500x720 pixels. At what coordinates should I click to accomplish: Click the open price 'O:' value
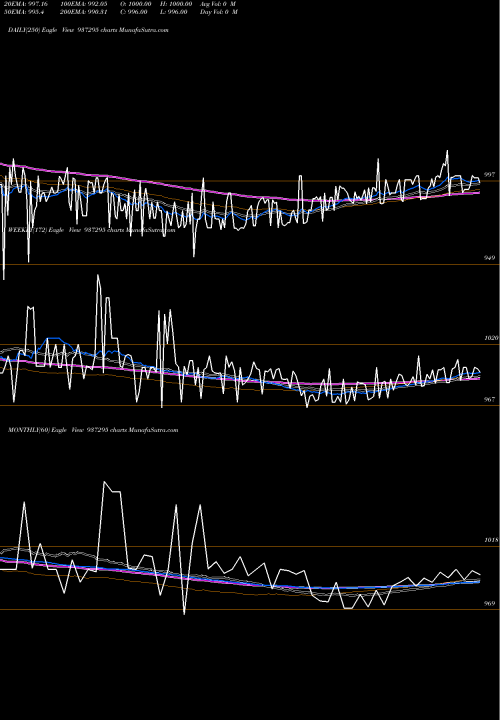tap(136, 4)
